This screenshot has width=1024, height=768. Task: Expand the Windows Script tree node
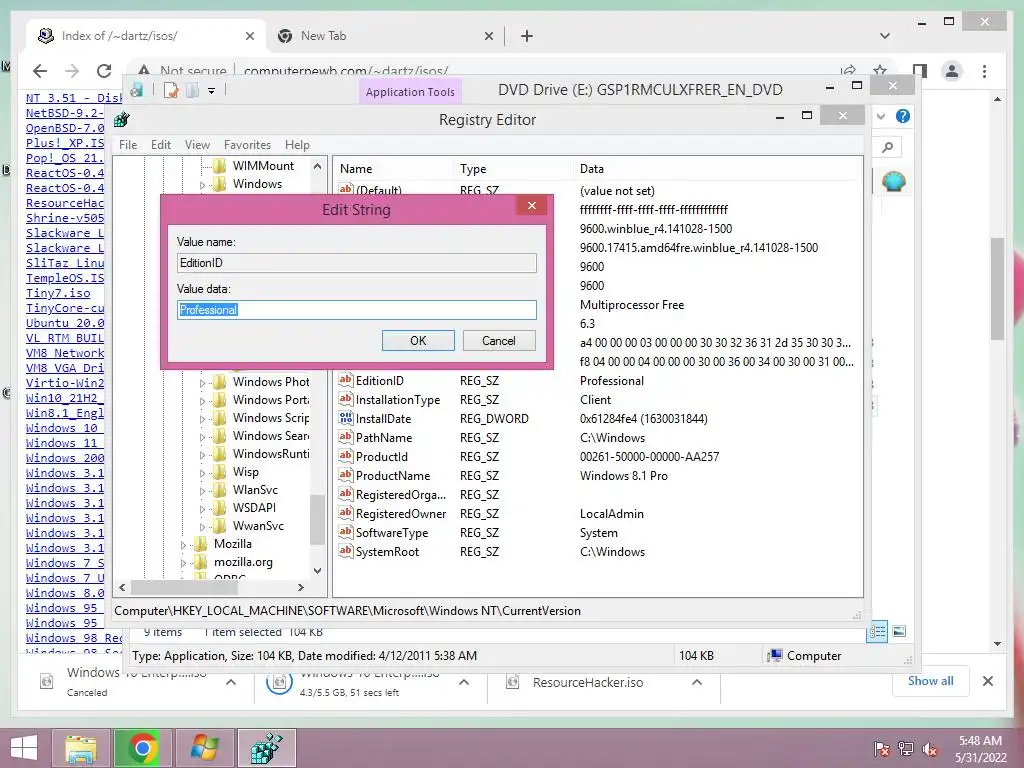[202, 419]
